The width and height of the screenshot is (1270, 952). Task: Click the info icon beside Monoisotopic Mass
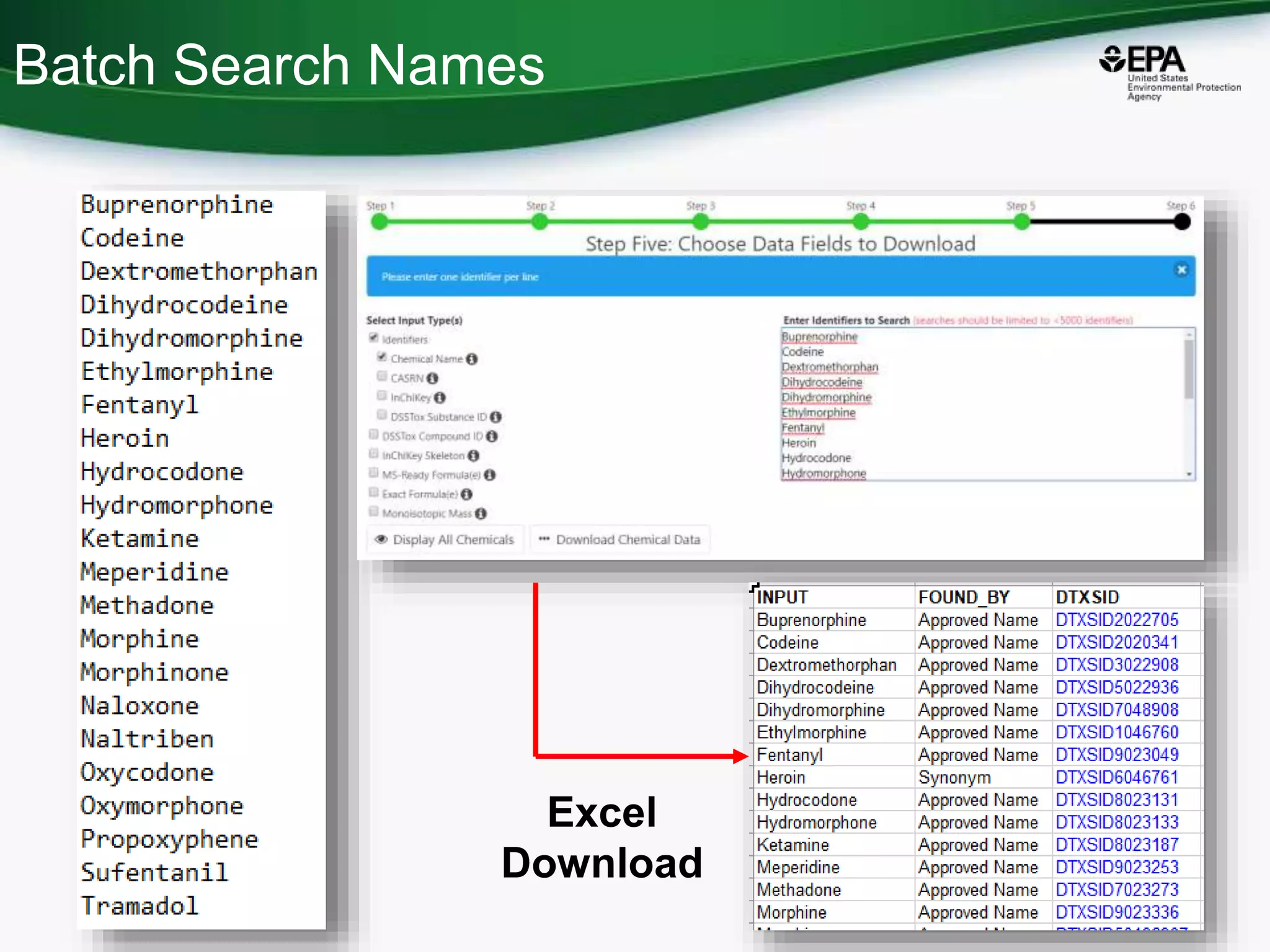pyautogui.click(x=481, y=514)
